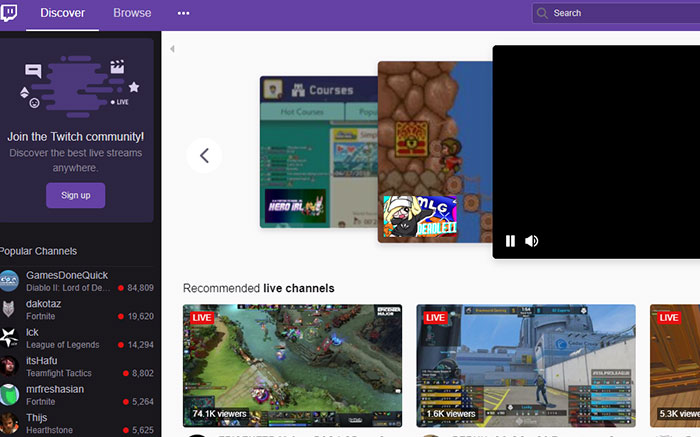Screen dimensions: 700x437
Task: Click the Fortnite label under dakotaz
Action: 41,316
